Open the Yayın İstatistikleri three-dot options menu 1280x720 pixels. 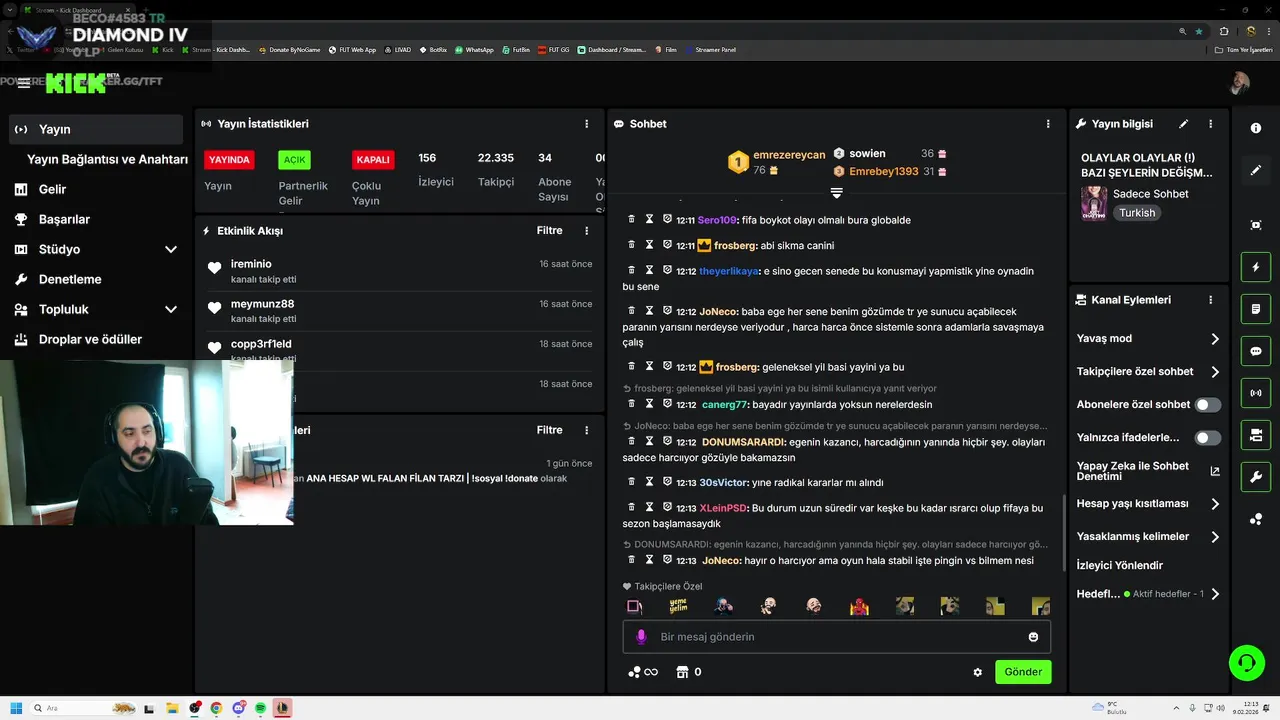[x=587, y=124]
